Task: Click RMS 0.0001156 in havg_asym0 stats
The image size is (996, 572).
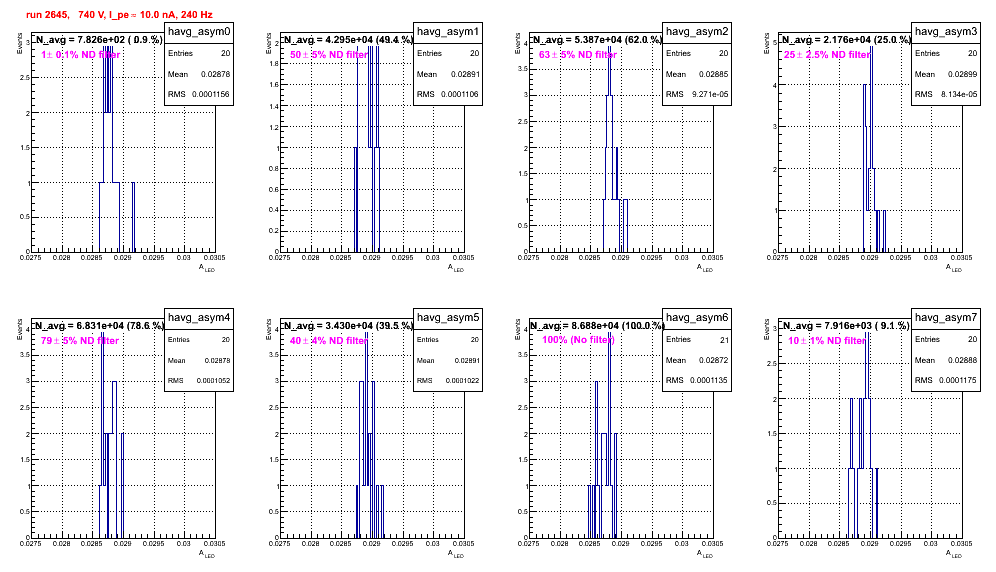Action: [x=199, y=94]
